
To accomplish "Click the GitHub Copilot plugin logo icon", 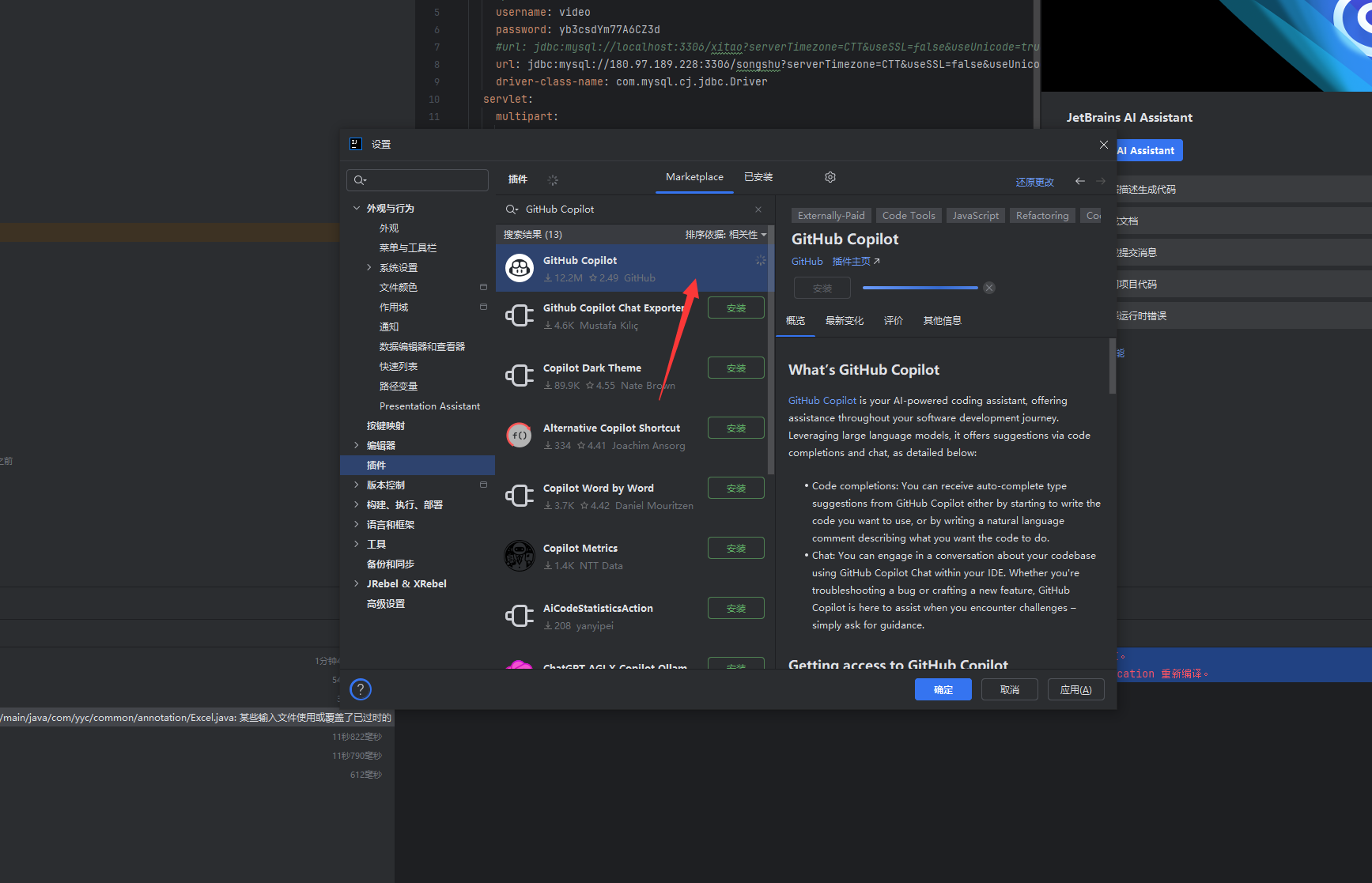I will pos(520,268).
